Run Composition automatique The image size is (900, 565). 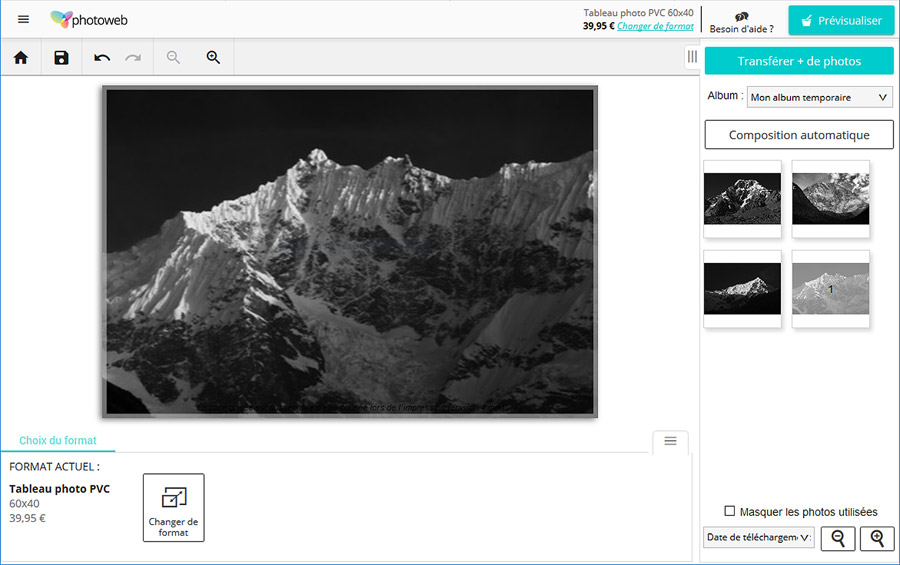(799, 135)
